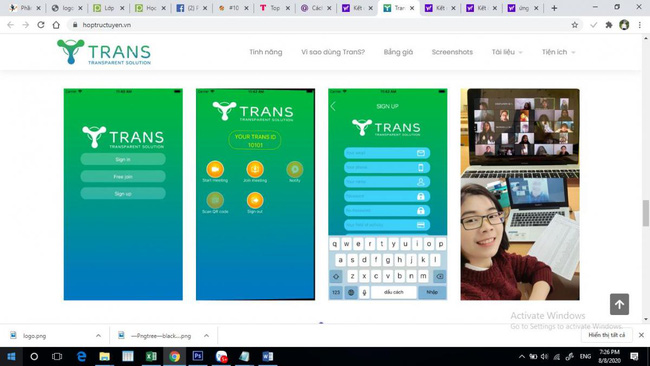Go to the Tính năng menu item
The width and height of the screenshot is (650, 366).
[266, 52]
